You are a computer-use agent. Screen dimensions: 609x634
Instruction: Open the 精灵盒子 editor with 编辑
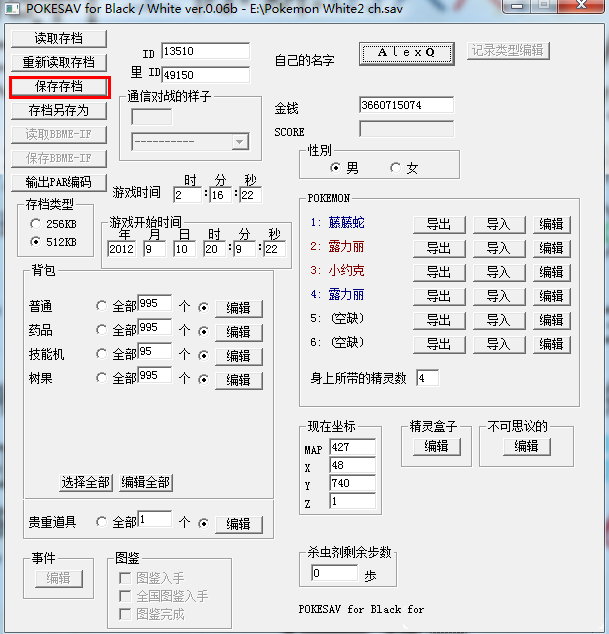pos(436,447)
